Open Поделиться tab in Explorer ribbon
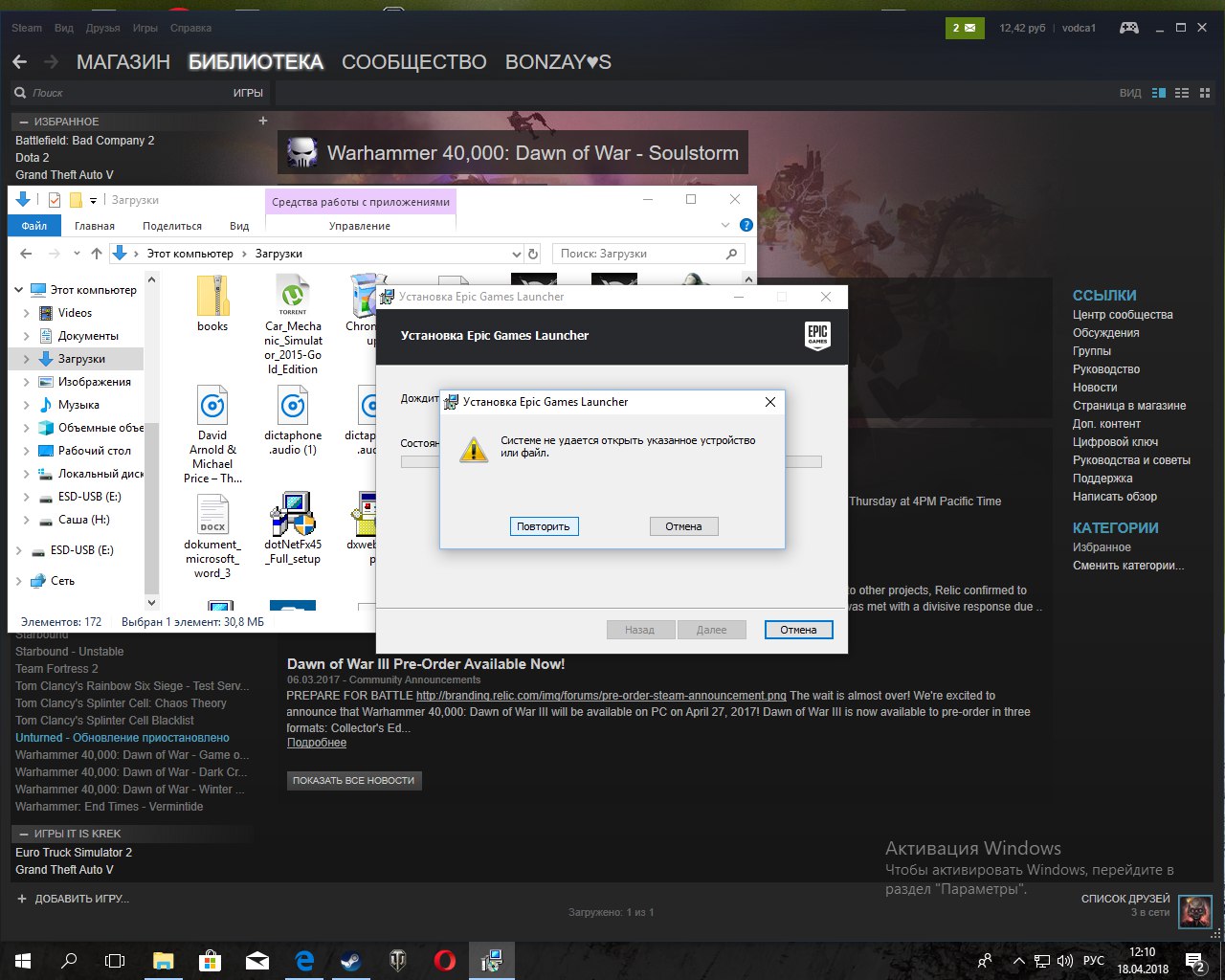This screenshot has height=980, width=1225. click(172, 226)
